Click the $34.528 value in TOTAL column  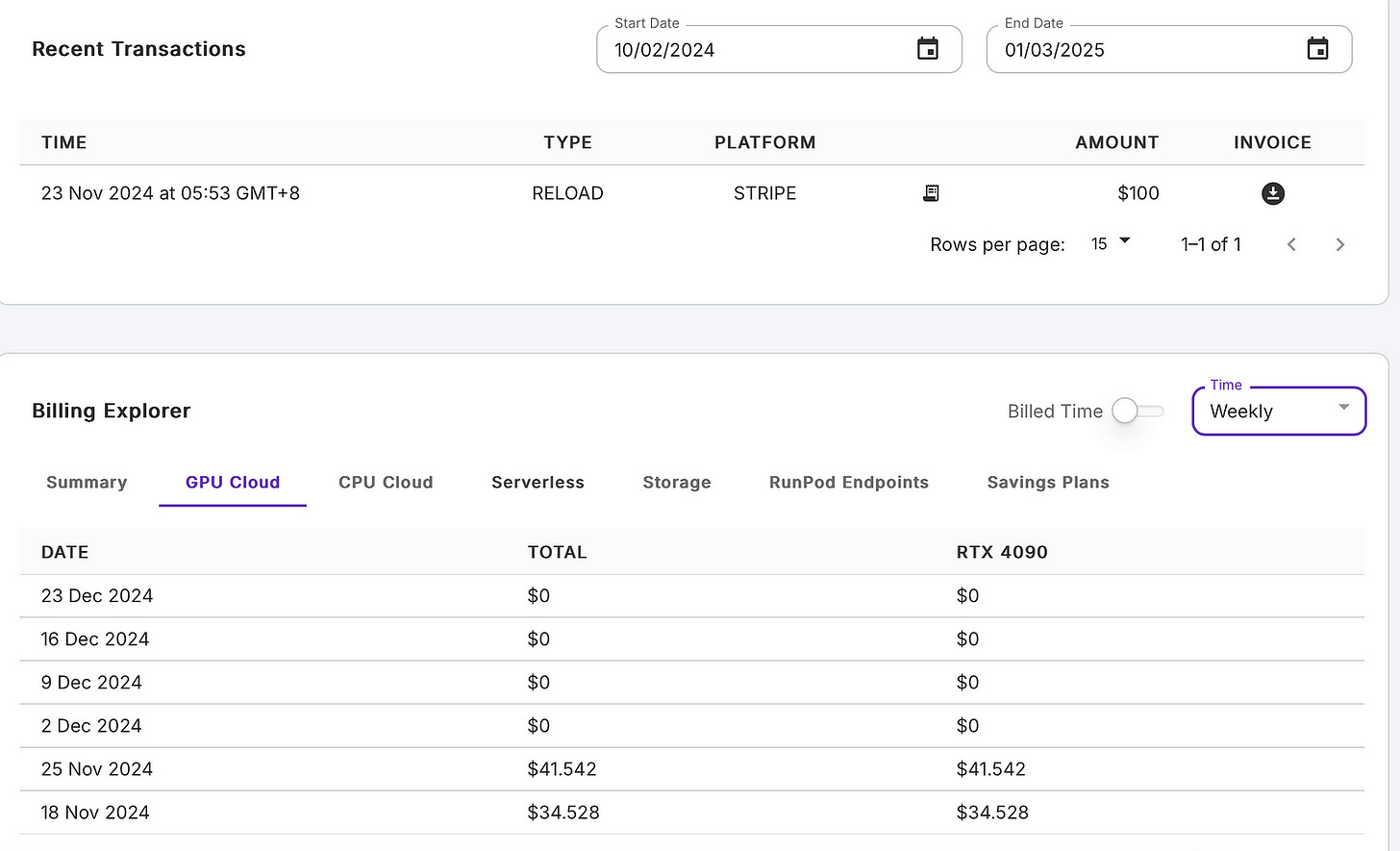click(x=563, y=813)
